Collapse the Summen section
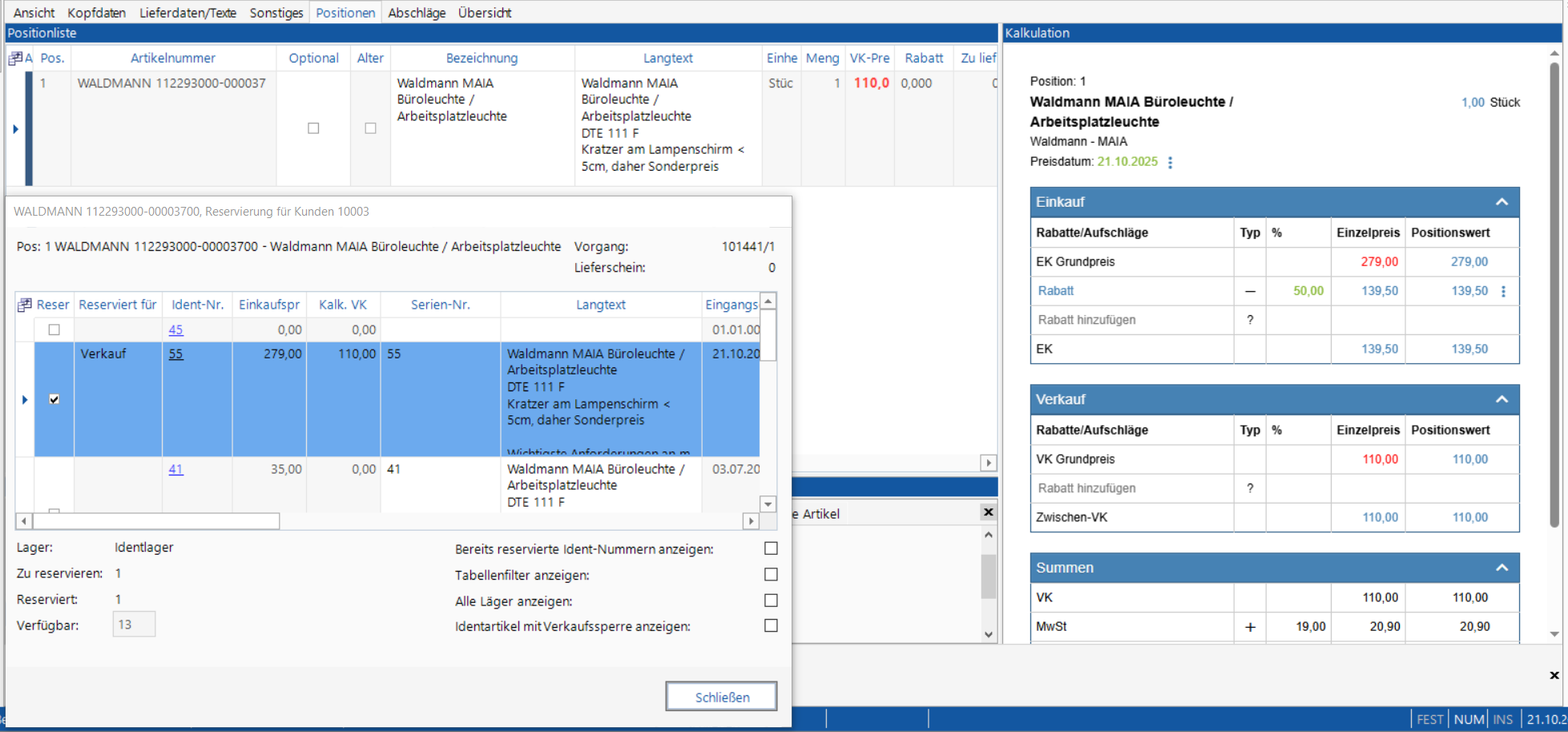 [x=1501, y=568]
